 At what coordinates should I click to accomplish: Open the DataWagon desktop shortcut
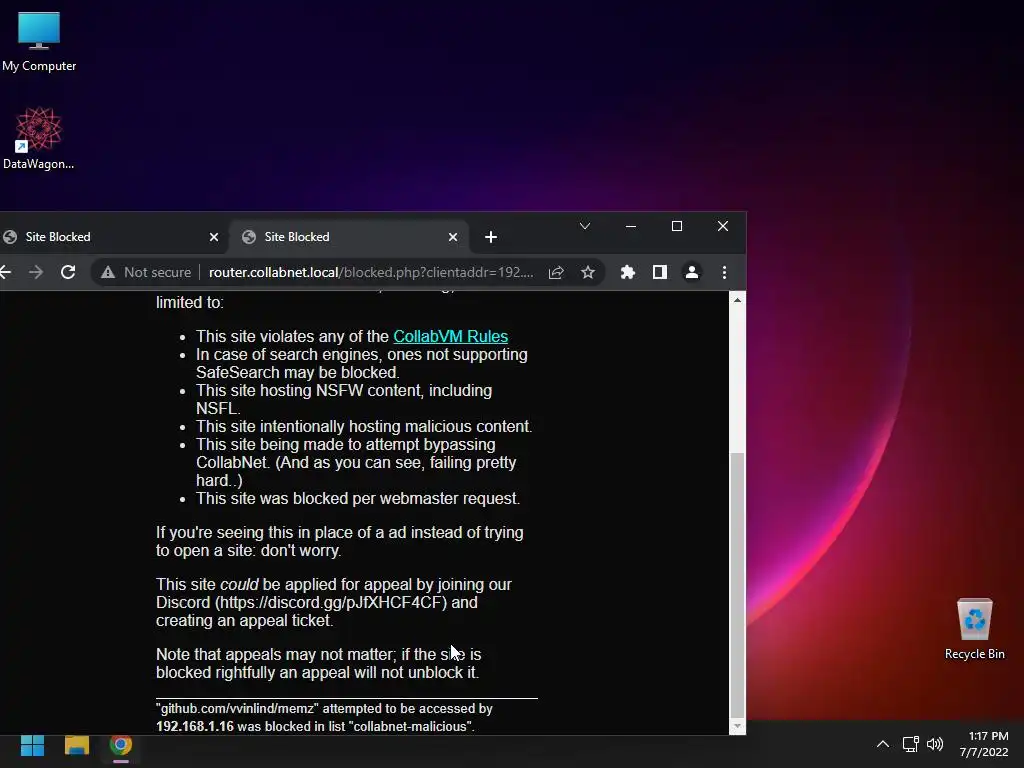(39, 138)
